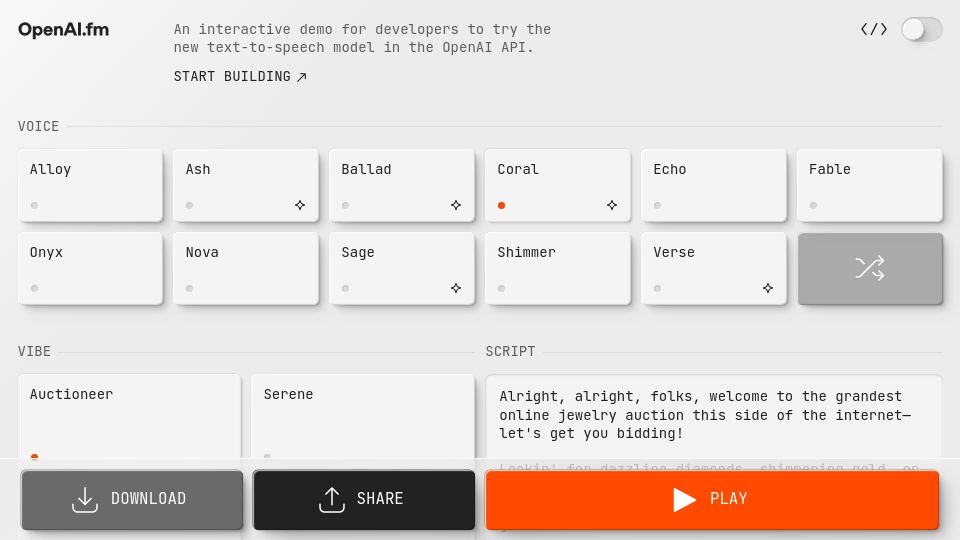Click the shuffle random voice button

click(x=870, y=268)
